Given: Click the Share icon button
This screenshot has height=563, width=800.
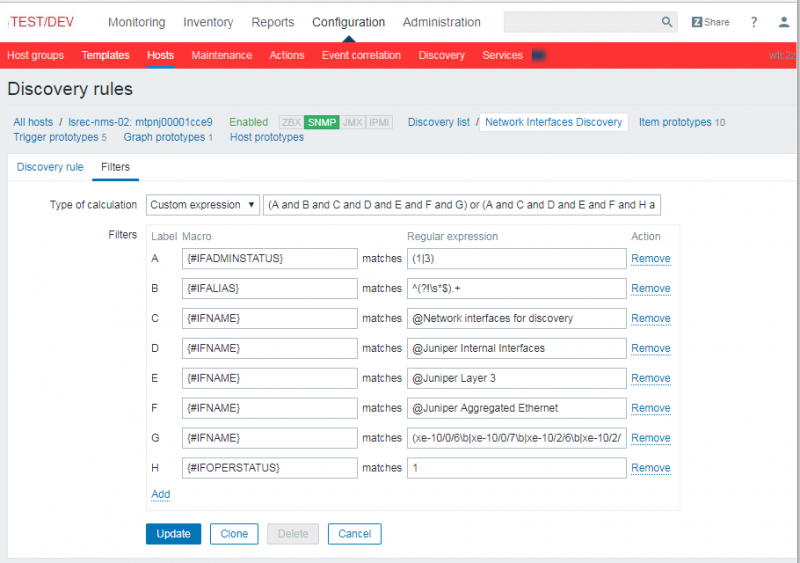Looking at the screenshot, I should [710, 22].
